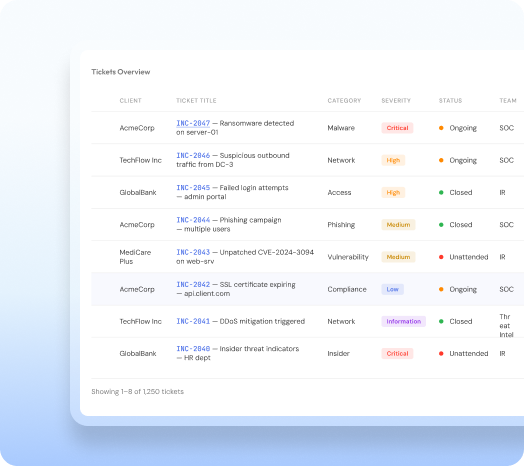Viewport: 524px width, 466px height.
Task: Click High severity badge for INC-2845
Action: click(393, 193)
